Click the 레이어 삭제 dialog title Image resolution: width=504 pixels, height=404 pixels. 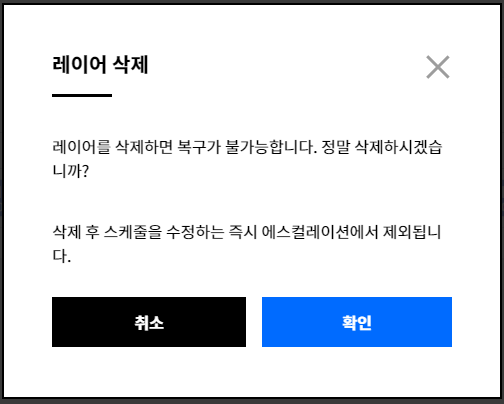(x=100, y=64)
